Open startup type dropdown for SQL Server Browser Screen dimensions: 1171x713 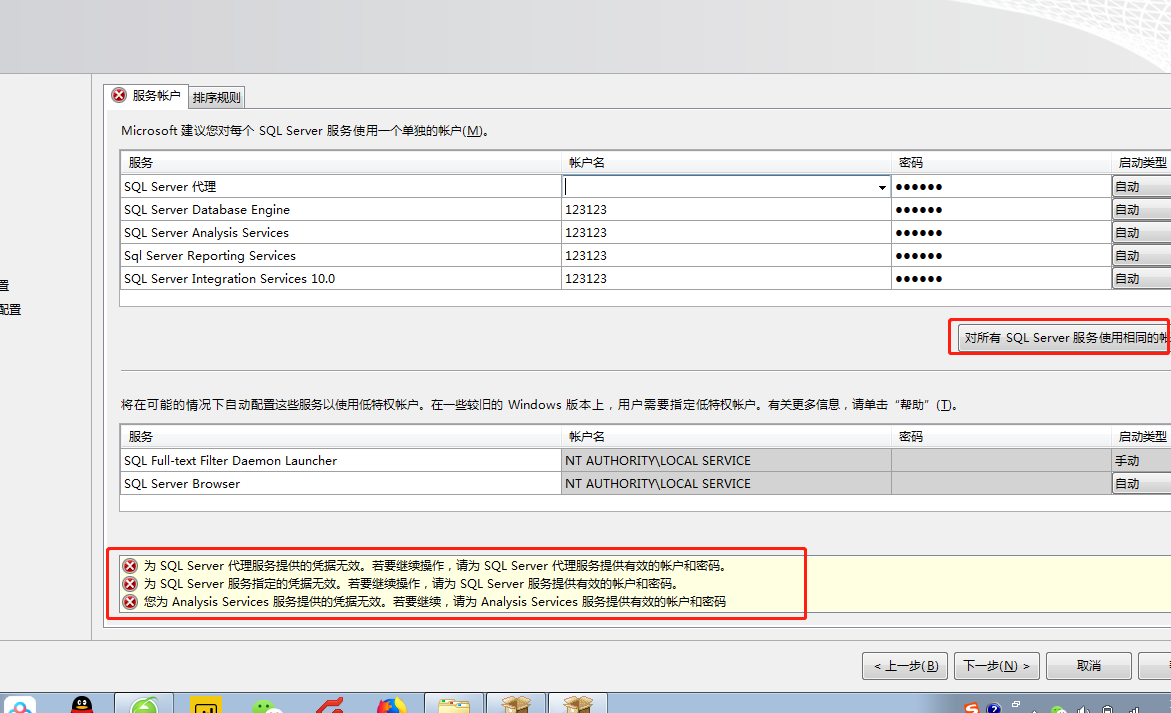[1141, 484]
